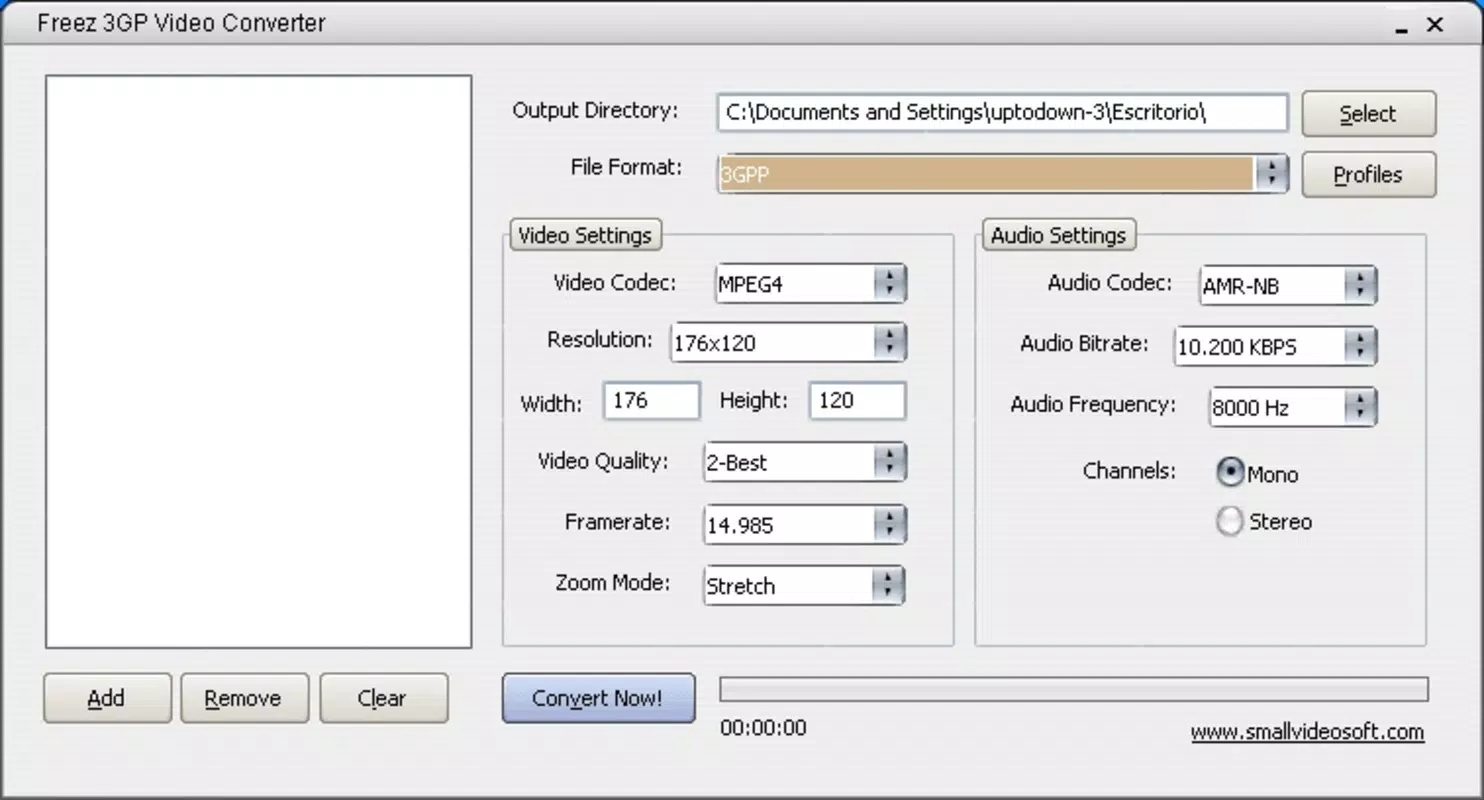
Task: Open the Framerate dropdown
Action: tap(805, 524)
